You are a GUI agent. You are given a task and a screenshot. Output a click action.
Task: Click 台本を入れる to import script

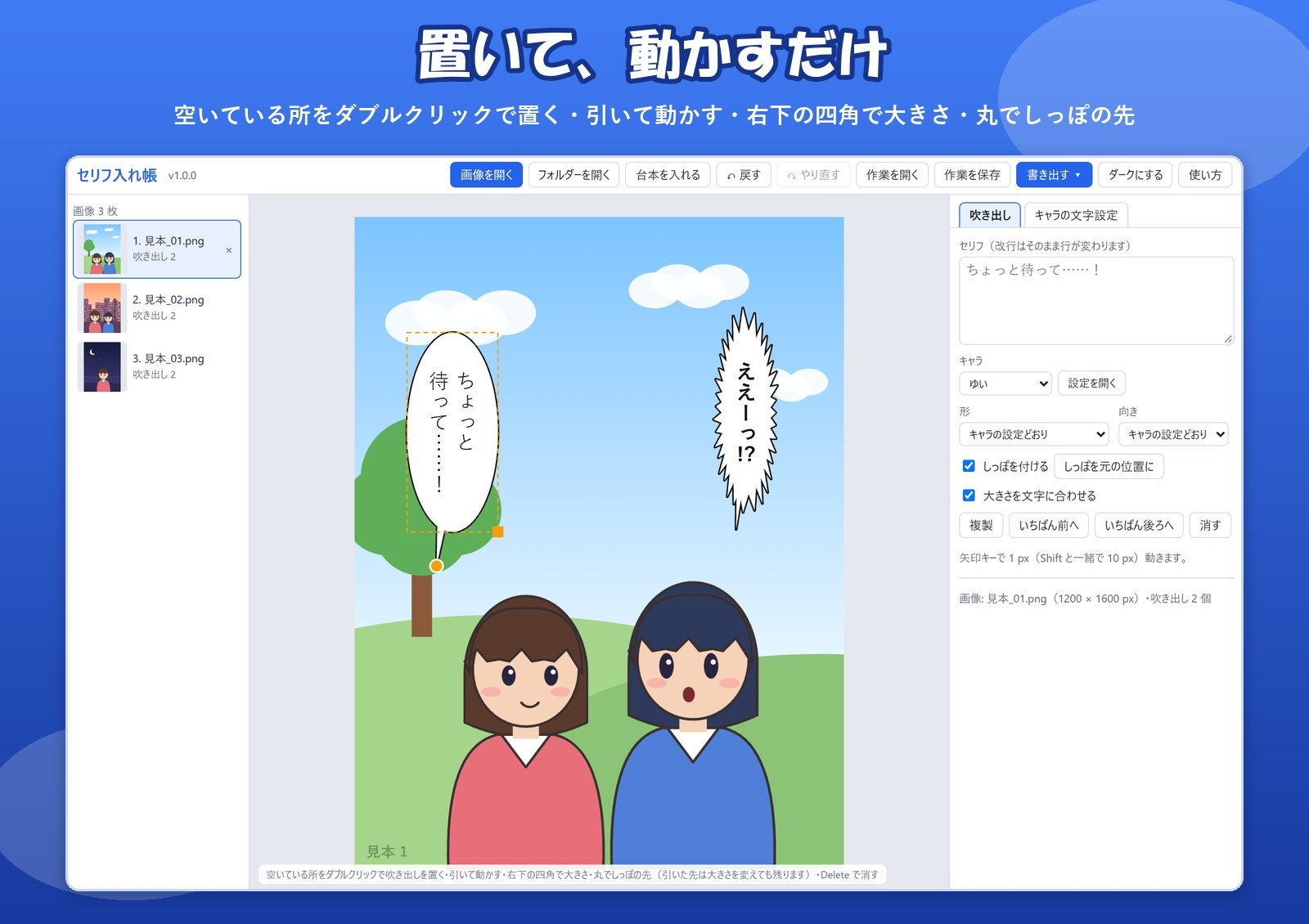coord(668,175)
